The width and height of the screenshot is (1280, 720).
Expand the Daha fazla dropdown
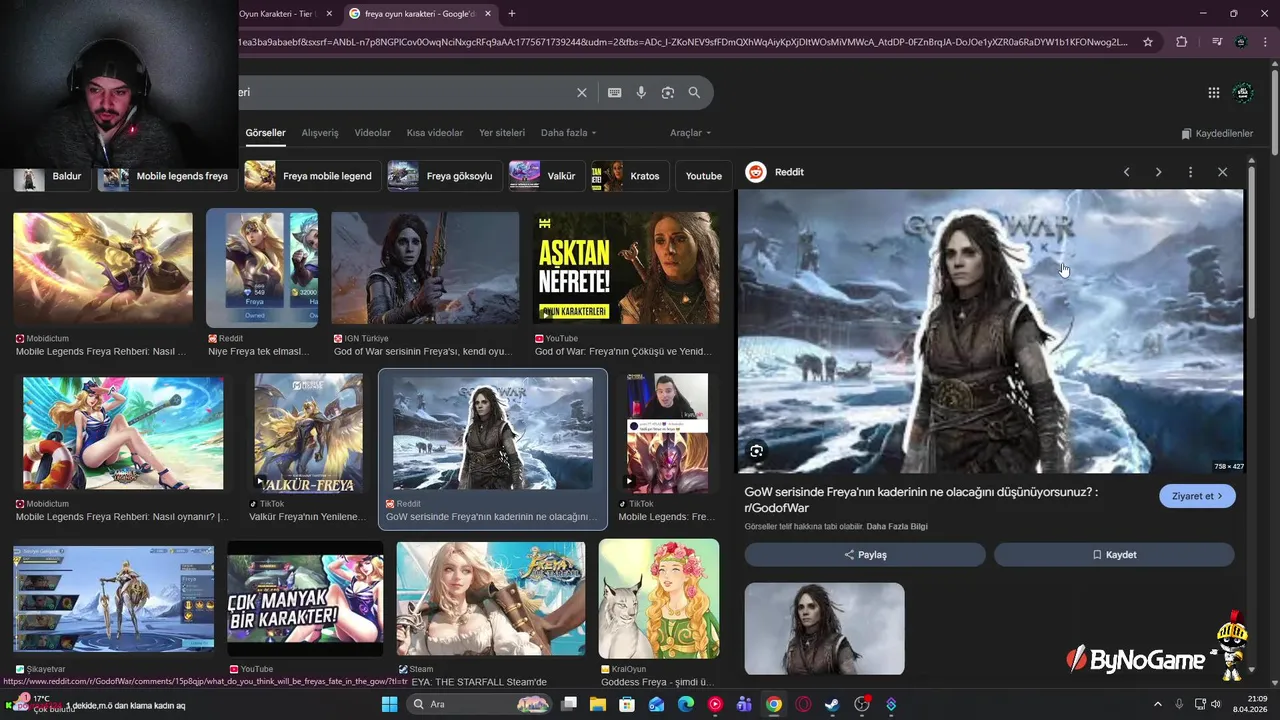point(568,133)
